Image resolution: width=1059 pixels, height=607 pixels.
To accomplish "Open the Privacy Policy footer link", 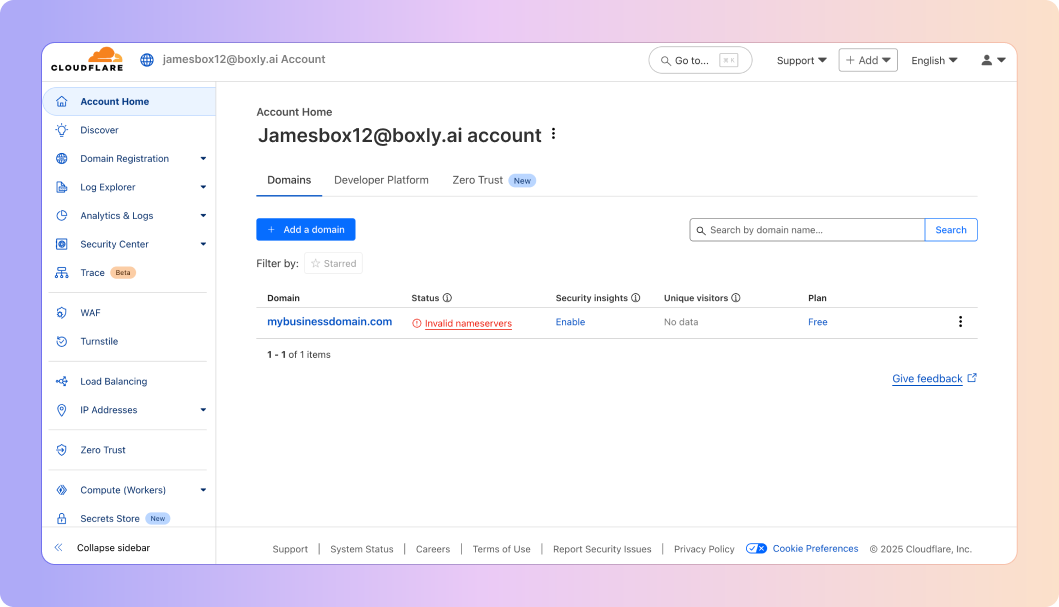I will (x=704, y=549).
